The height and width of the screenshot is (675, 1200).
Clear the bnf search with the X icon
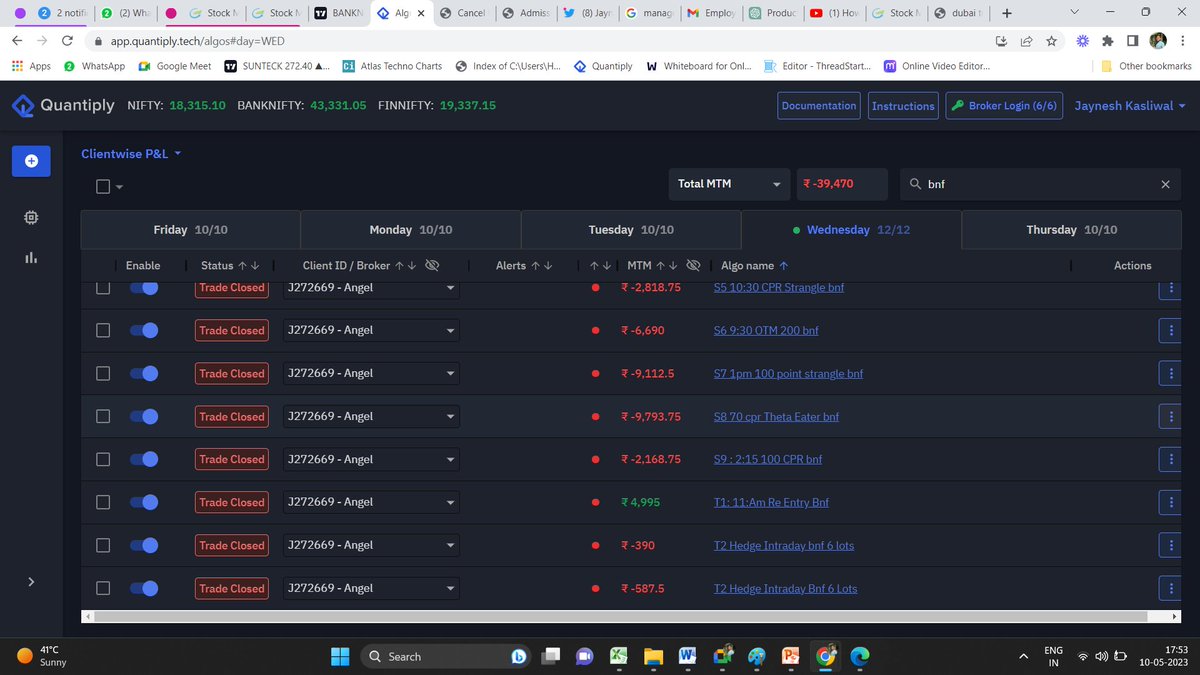point(1165,184)
